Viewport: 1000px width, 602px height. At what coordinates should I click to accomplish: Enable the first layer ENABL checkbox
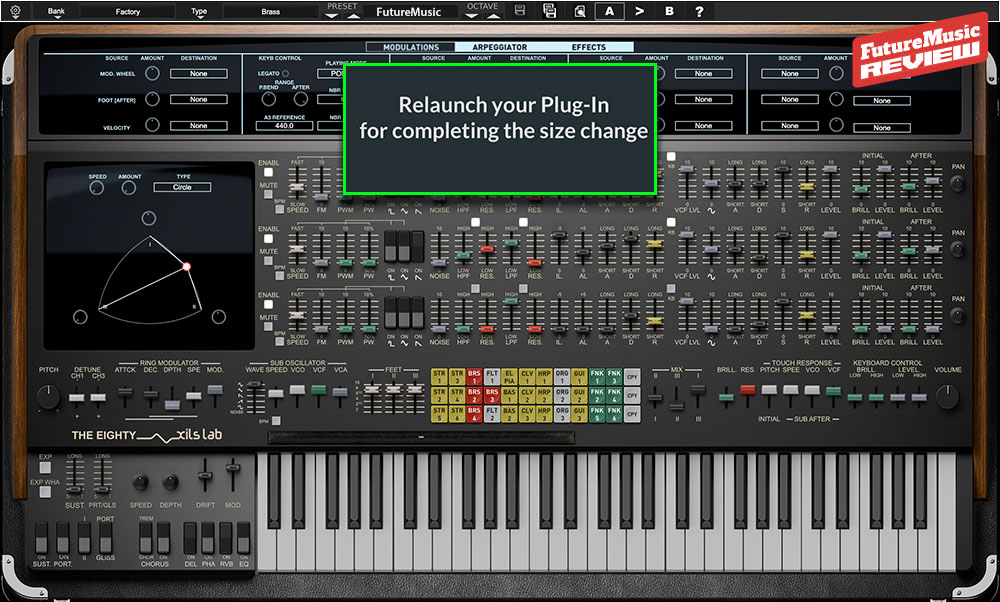coord(268,173)
